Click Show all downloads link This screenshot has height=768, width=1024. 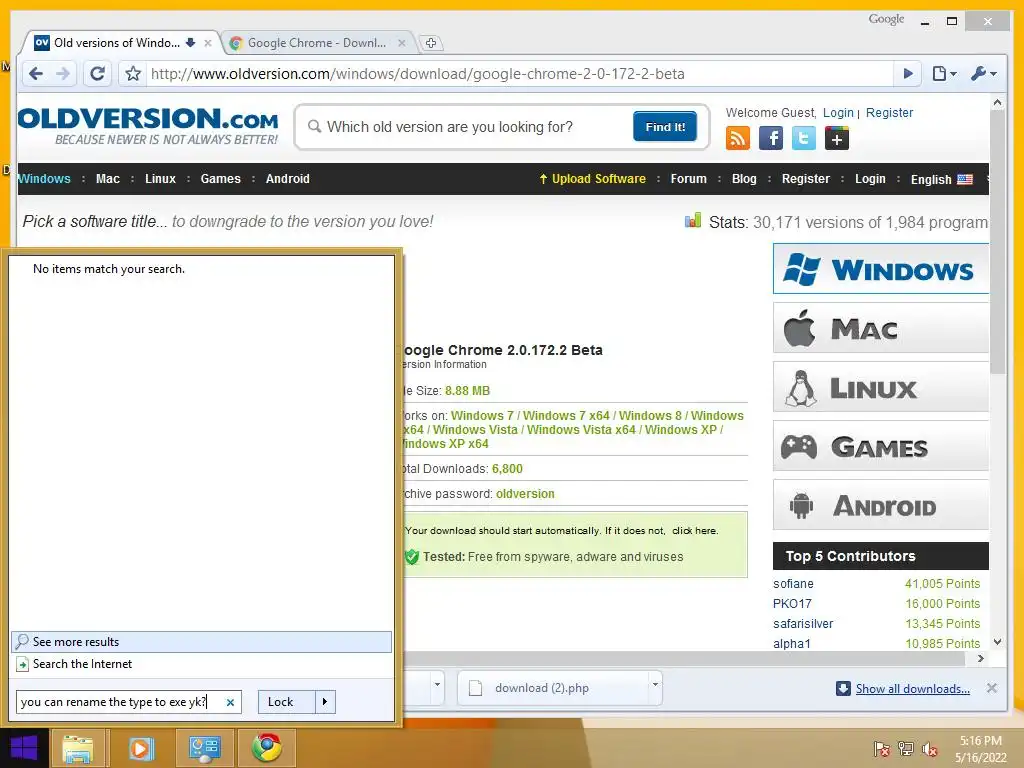coord(912,688)
